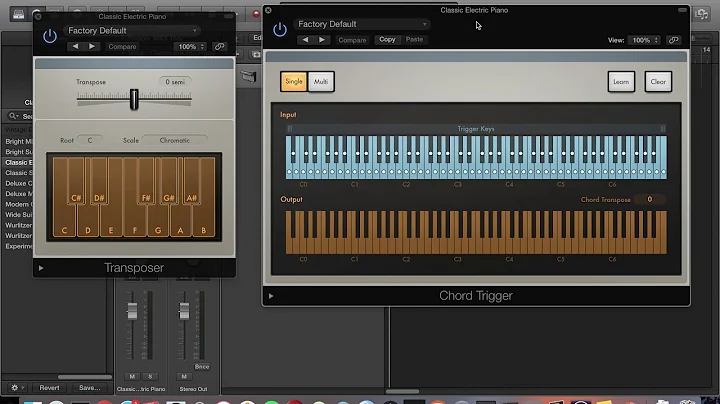Select Deluxe C preset in library

tap(18, 183)
